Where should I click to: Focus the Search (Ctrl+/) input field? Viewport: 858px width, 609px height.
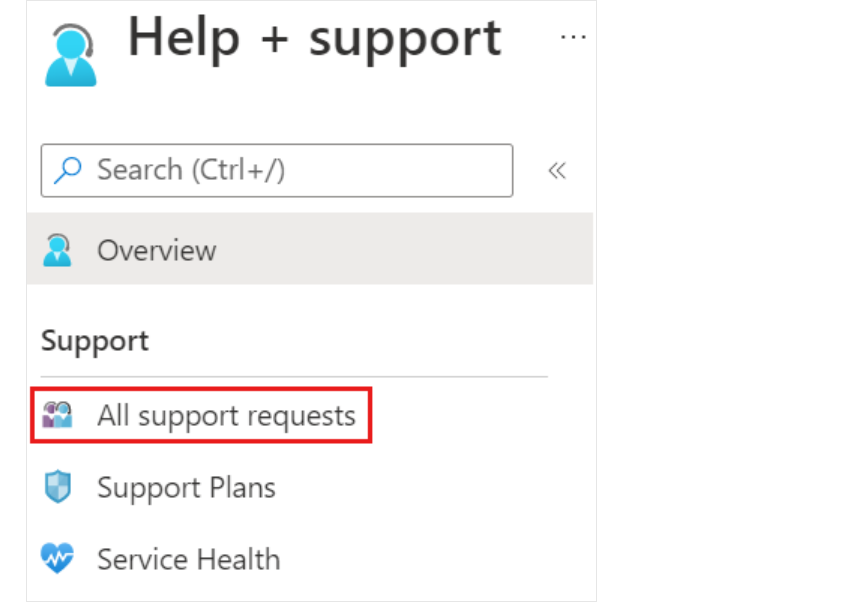pos(277,170)
